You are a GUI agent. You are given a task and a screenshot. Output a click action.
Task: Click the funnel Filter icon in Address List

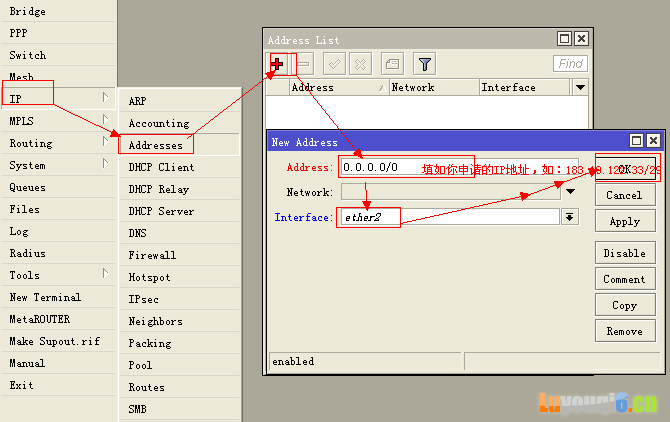[x=424, y=64]
